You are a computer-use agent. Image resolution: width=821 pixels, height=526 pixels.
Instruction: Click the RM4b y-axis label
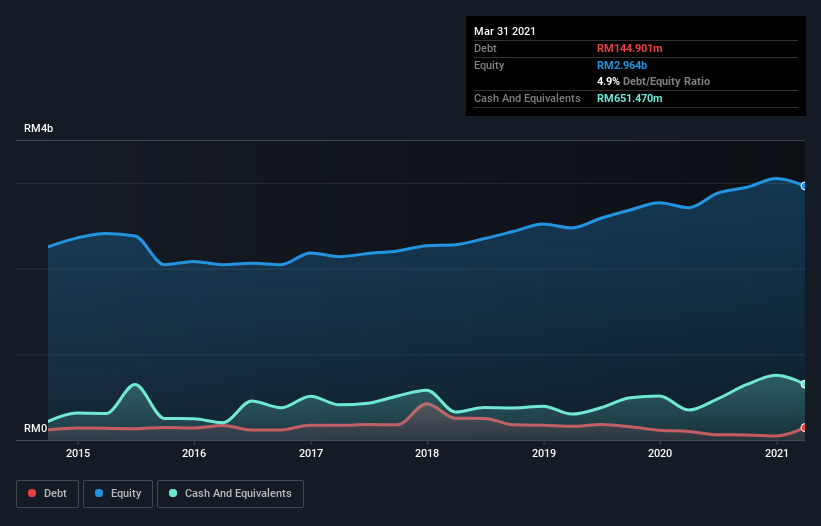38,128
